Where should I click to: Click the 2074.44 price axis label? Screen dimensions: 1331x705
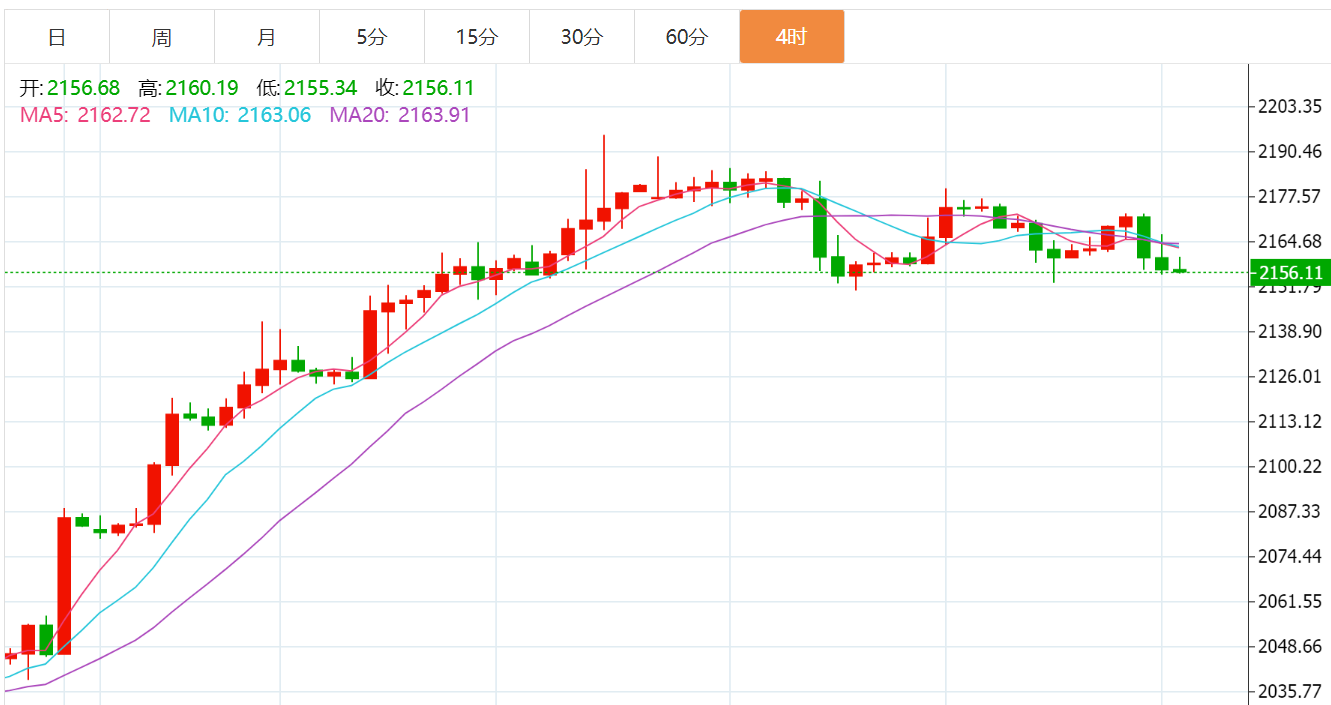click(x=1288, y=557)
